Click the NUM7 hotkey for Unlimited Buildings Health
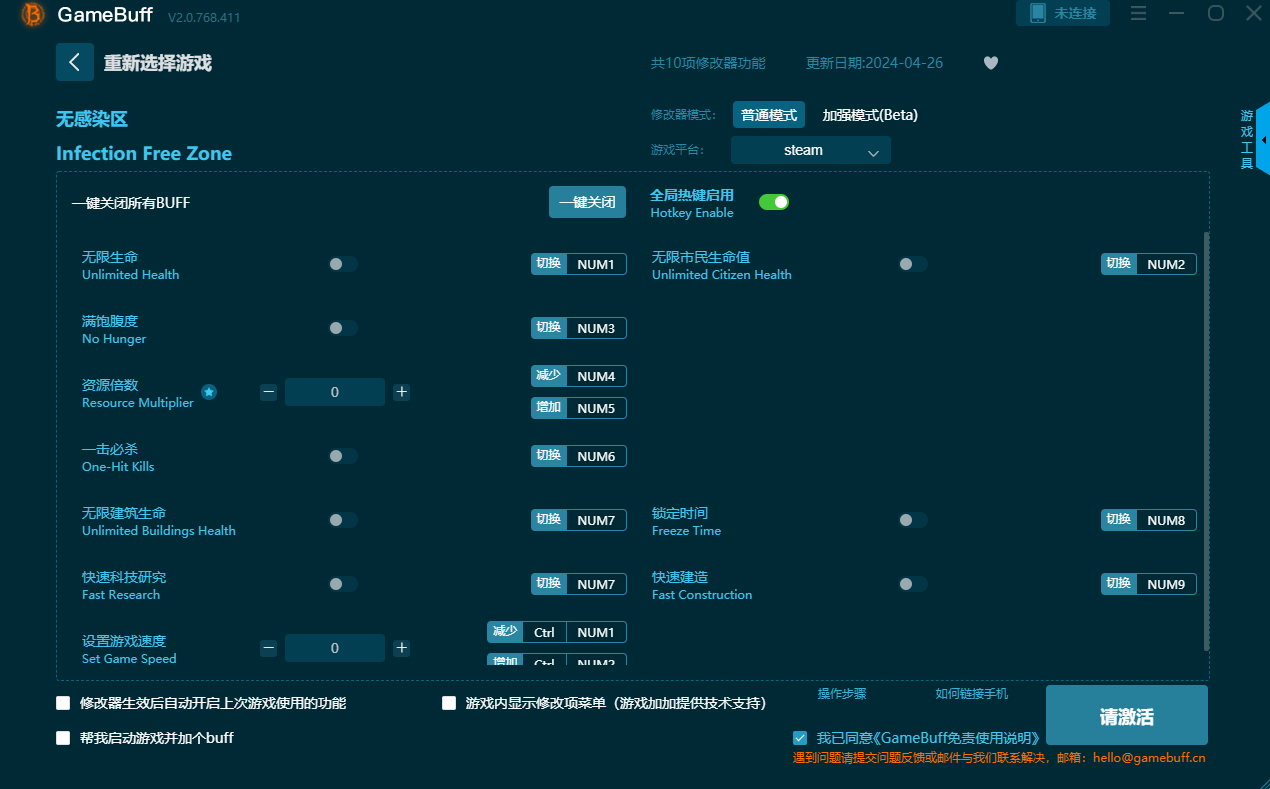 tap(579, 520)
